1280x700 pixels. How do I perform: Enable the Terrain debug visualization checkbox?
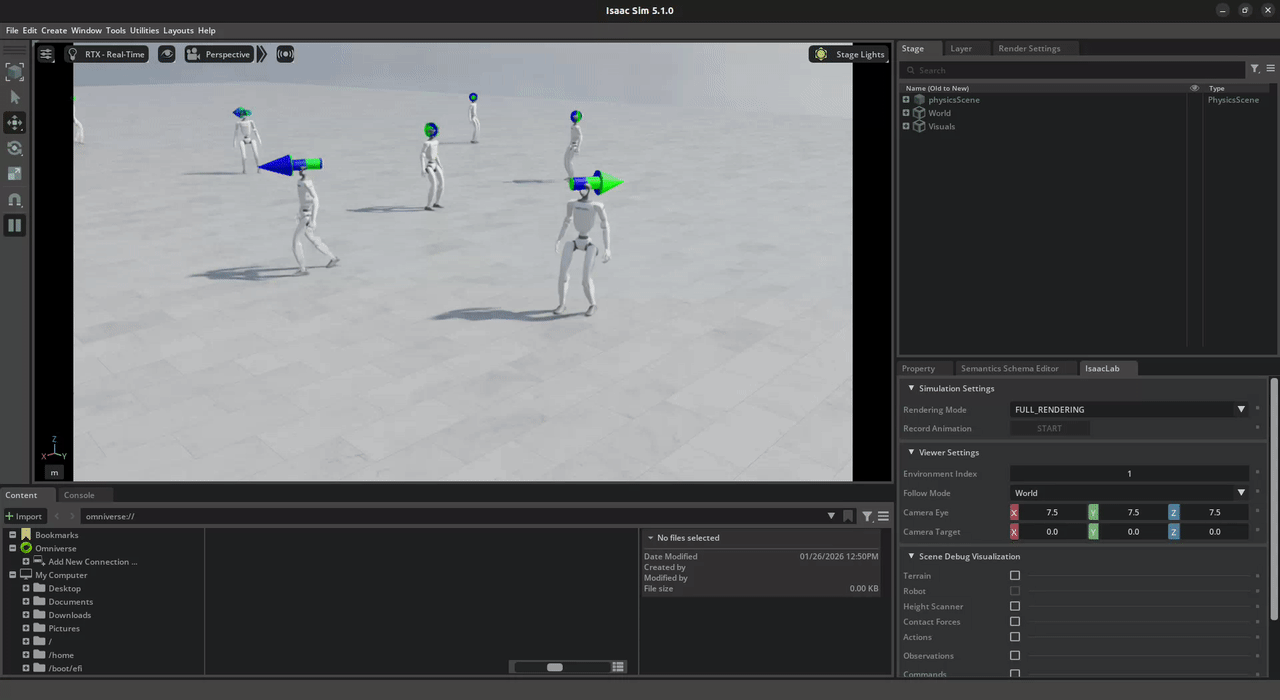click(1015, 576)
